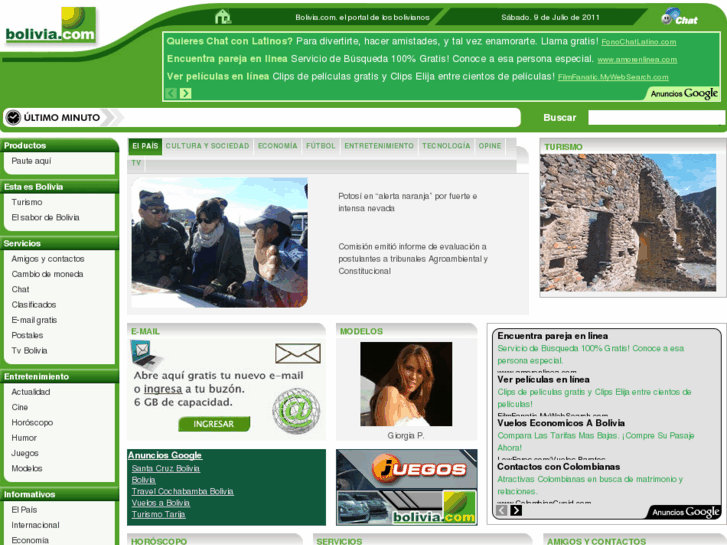Click the ingresa link in E-mail box
Screen dimensions: 727x545
pos(163,389)
